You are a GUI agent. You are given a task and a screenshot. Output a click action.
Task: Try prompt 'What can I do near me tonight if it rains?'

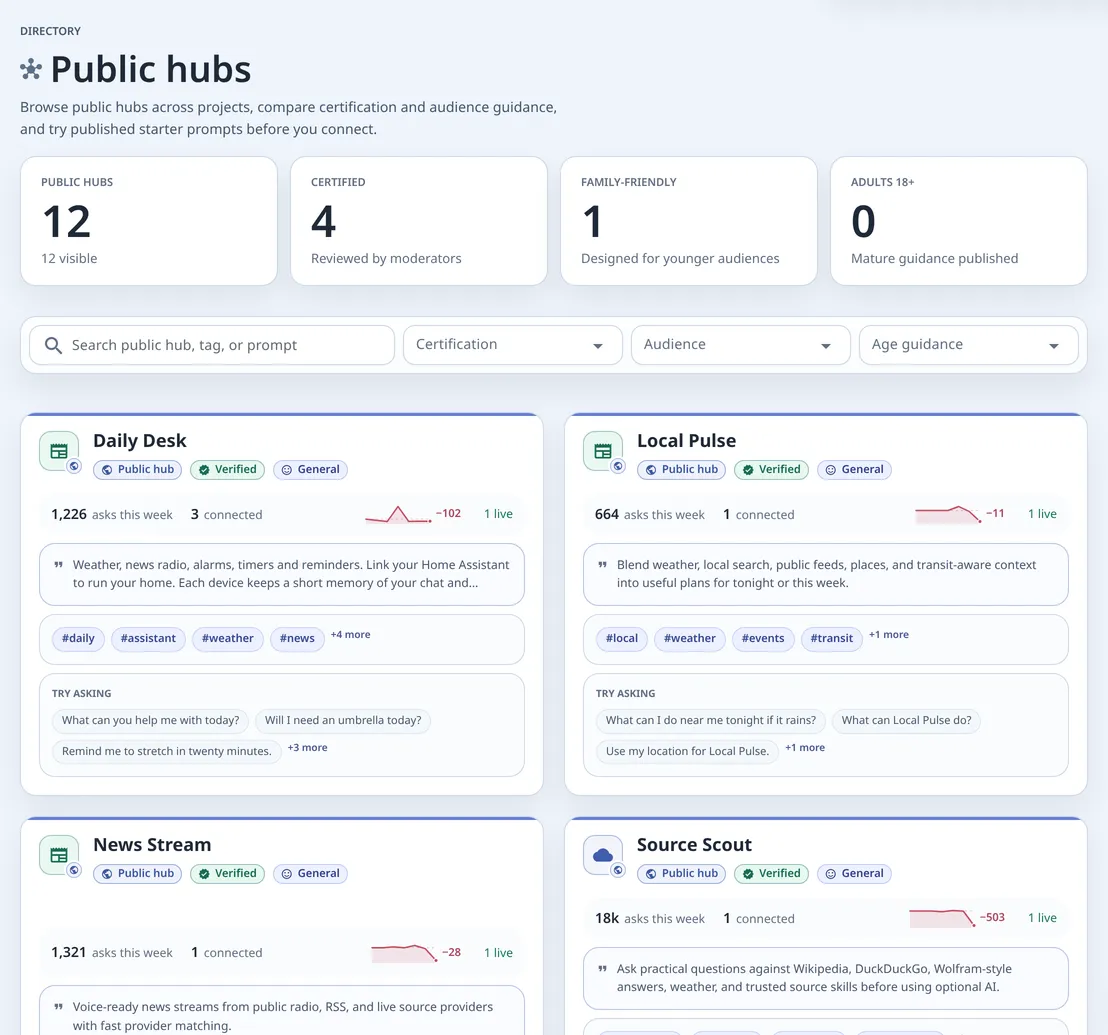pos(711,721)
